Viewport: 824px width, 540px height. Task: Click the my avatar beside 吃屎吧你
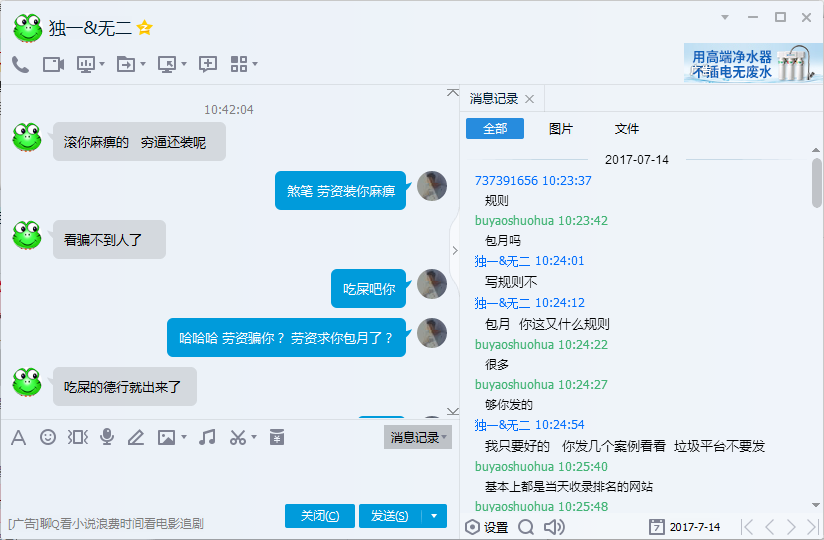click(x=432, y=284)
